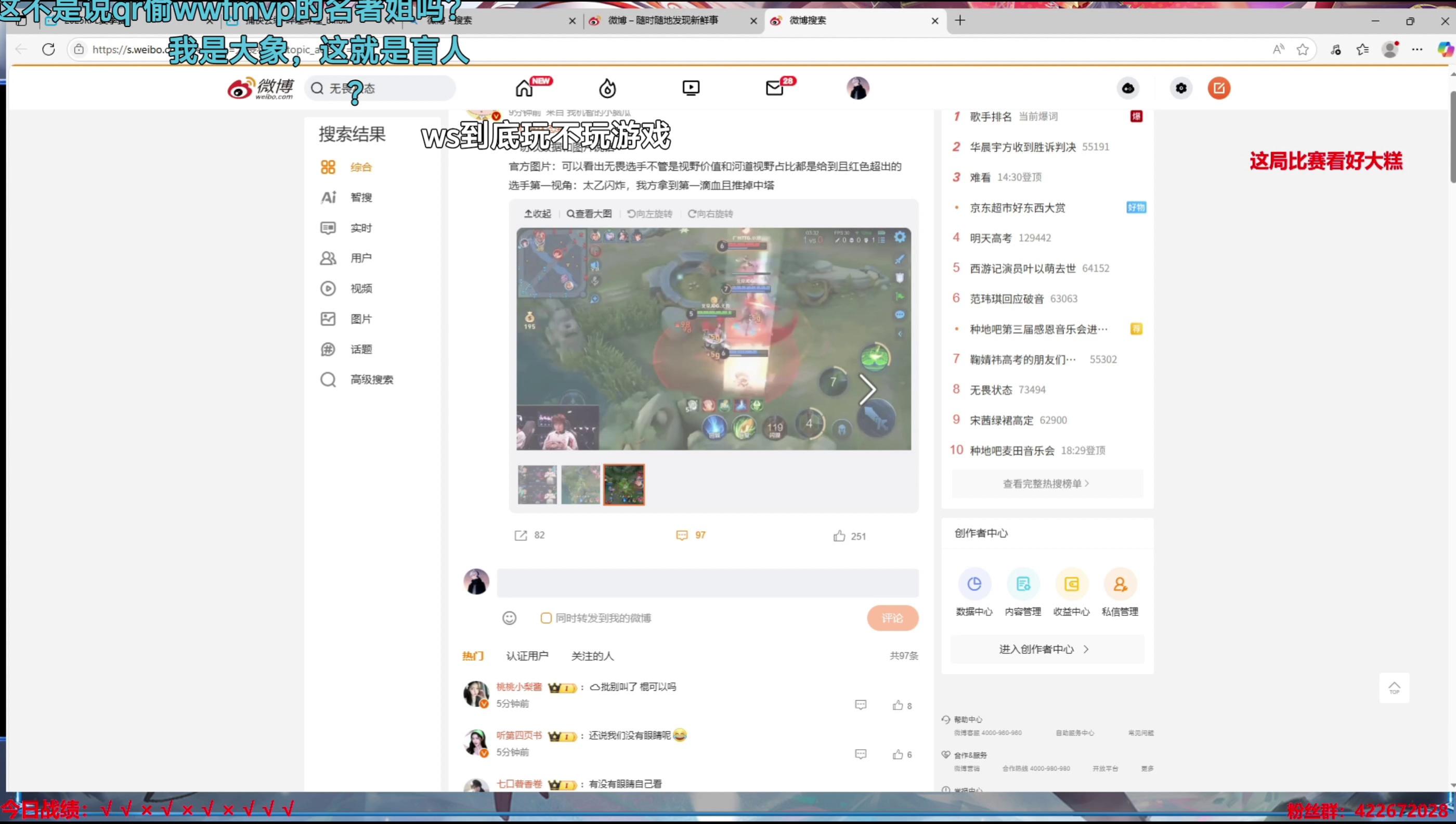
Task: Check 同时转发到我的微博 checkbox
Action: [x=546, y=618]
